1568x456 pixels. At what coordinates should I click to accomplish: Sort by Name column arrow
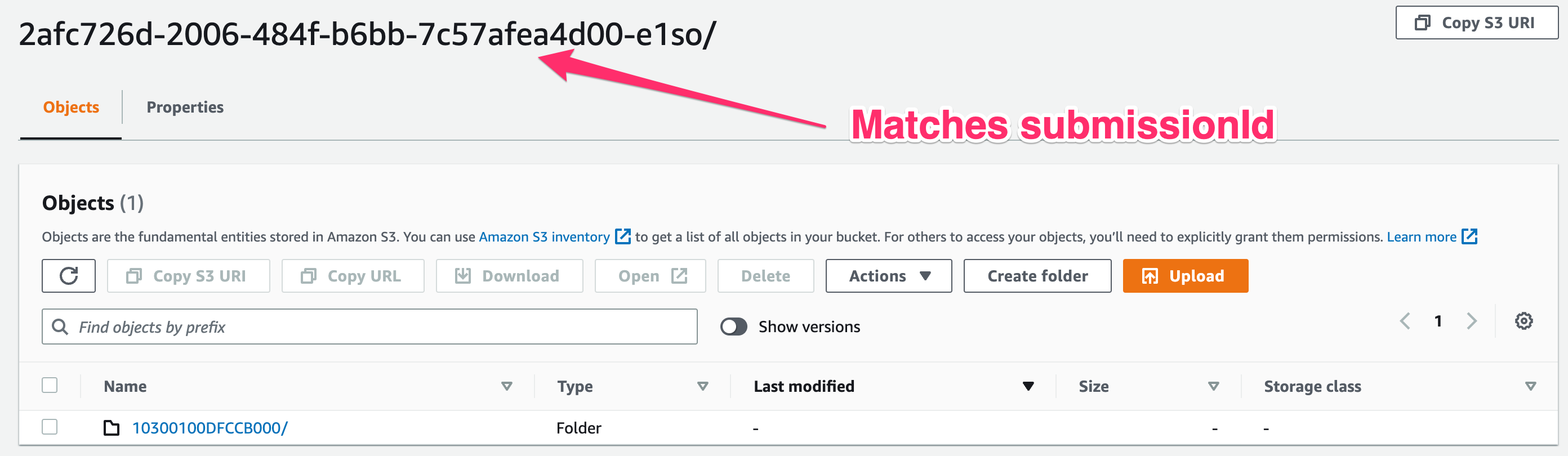click(x=506, y=386)
